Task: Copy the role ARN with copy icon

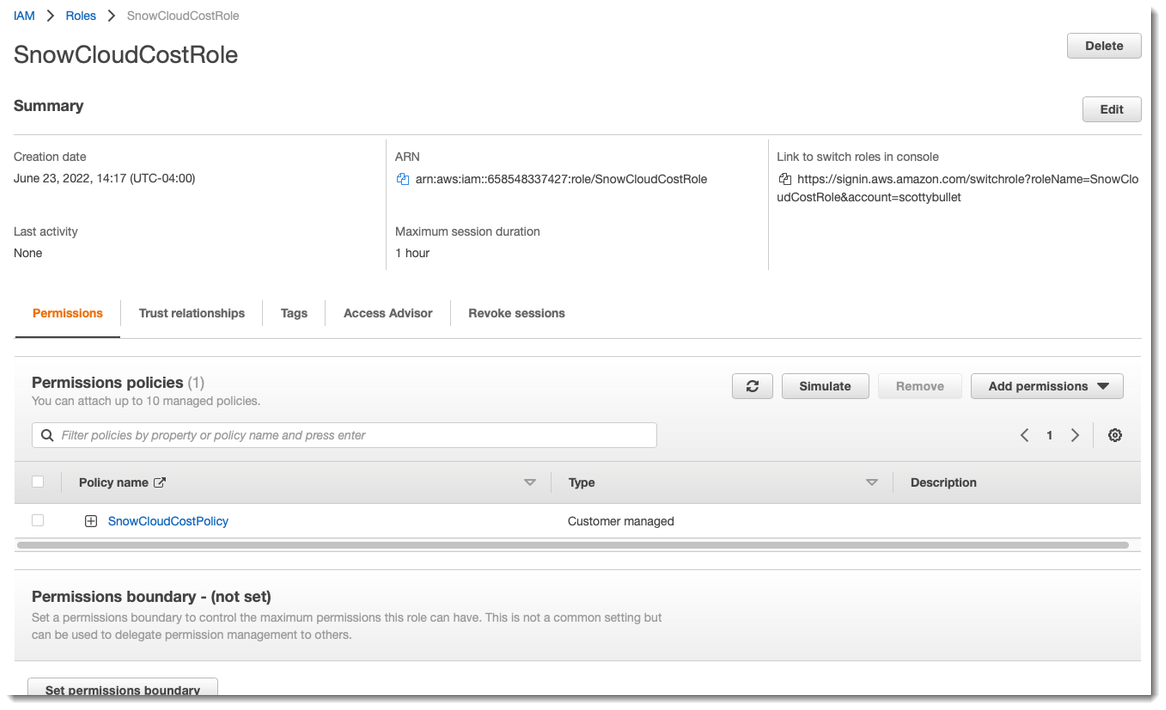Action: coord(402,179)
